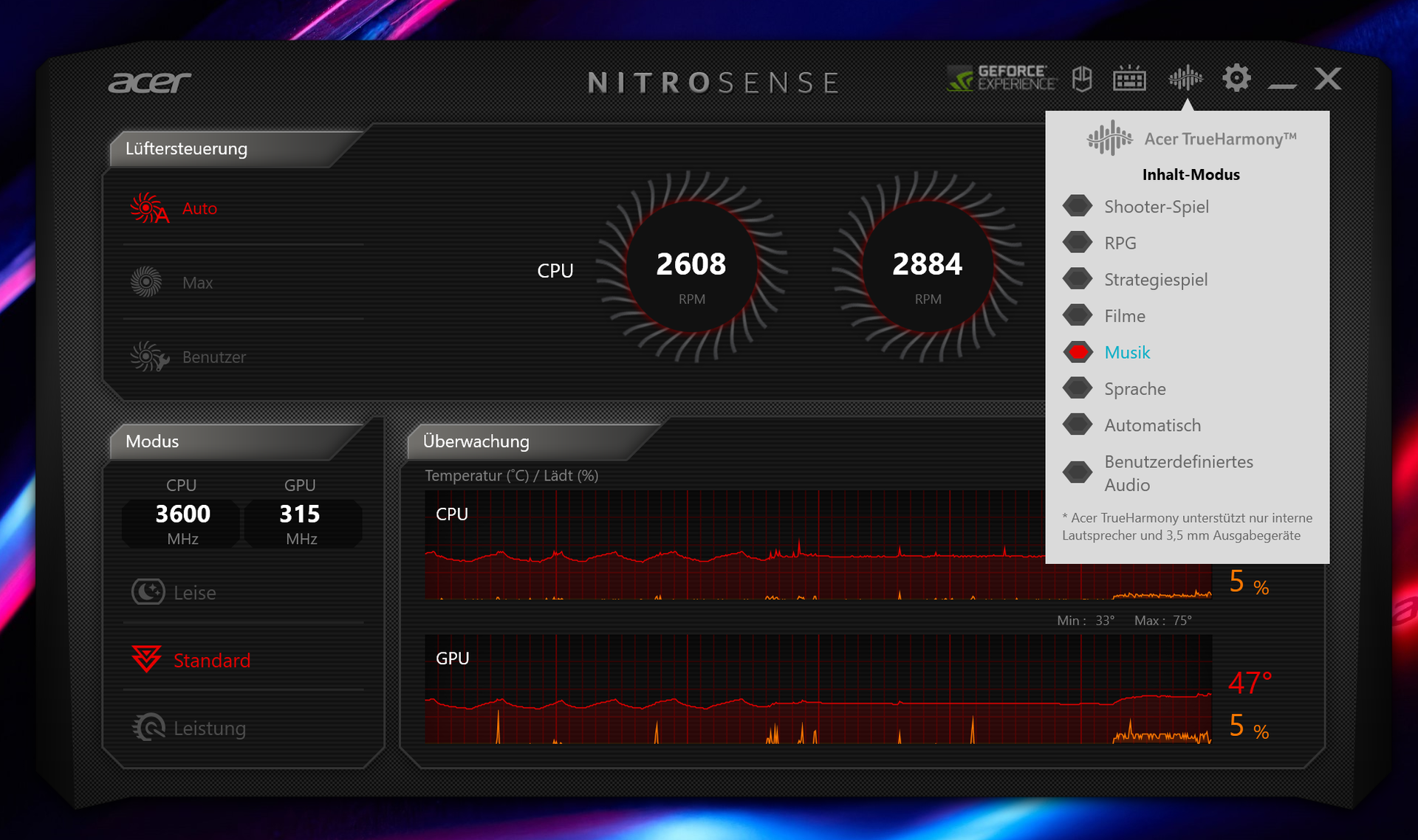Click the Musik audio mode option
This screenshot has width=1418, height=840.
coord(1126,352)
